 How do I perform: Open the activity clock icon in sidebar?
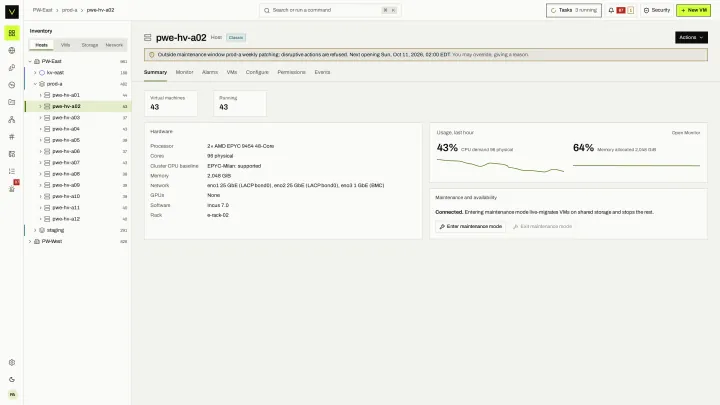(x=12, y=85)
